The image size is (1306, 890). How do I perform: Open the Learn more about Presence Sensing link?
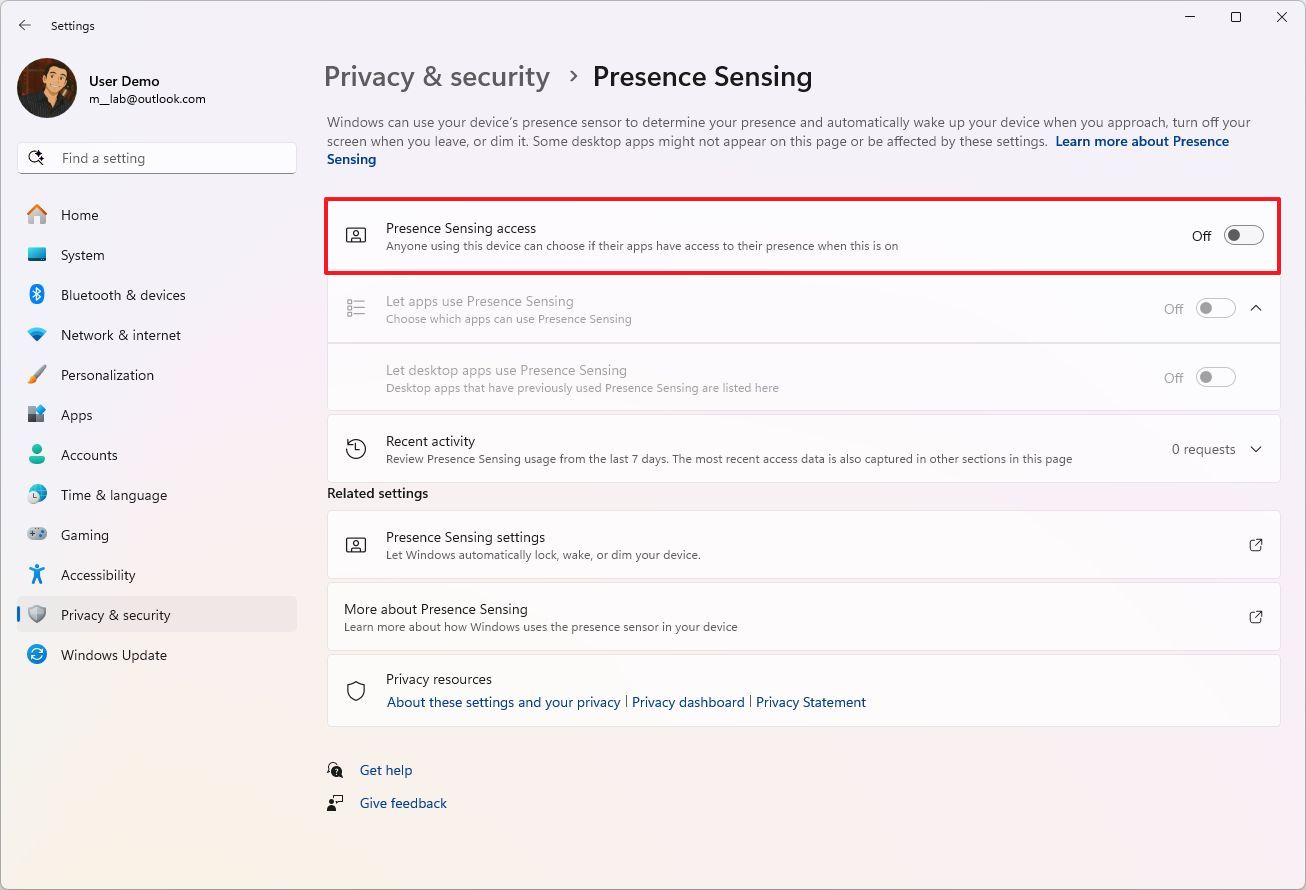tap(1141, 141)
